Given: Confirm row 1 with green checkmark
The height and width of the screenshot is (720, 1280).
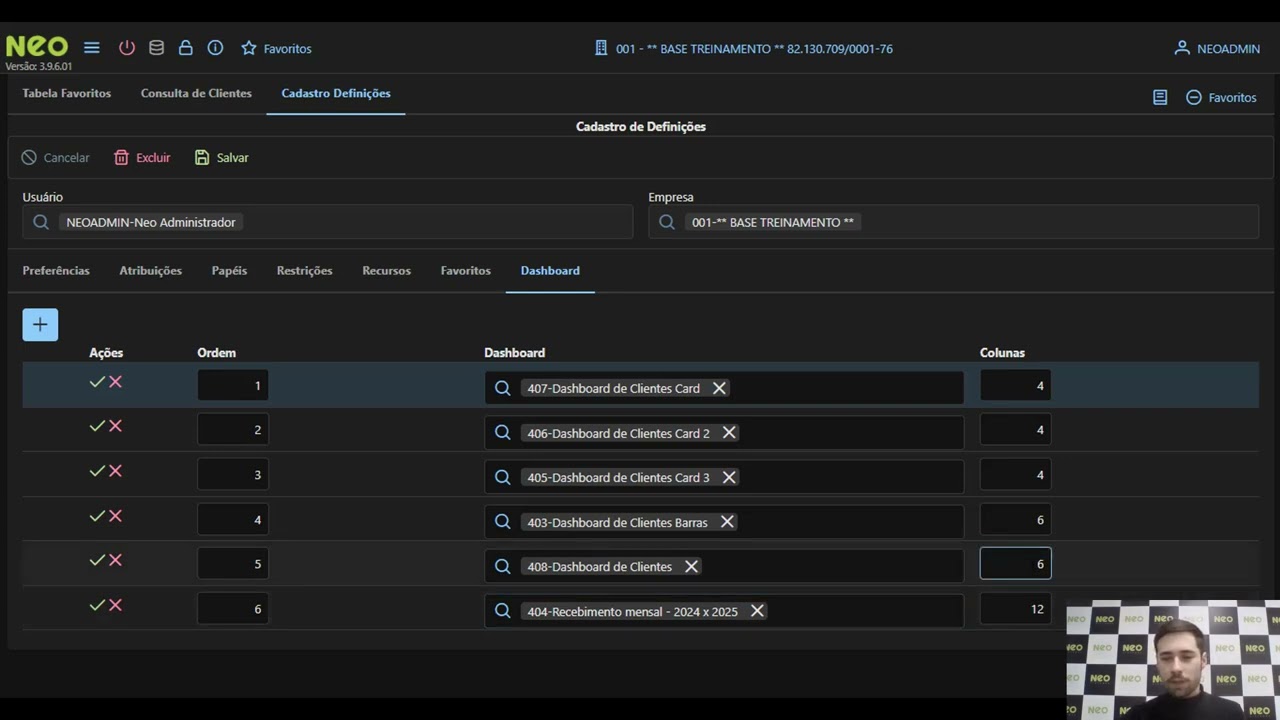Looking at the screenshot, I should (x=97, y=382).
